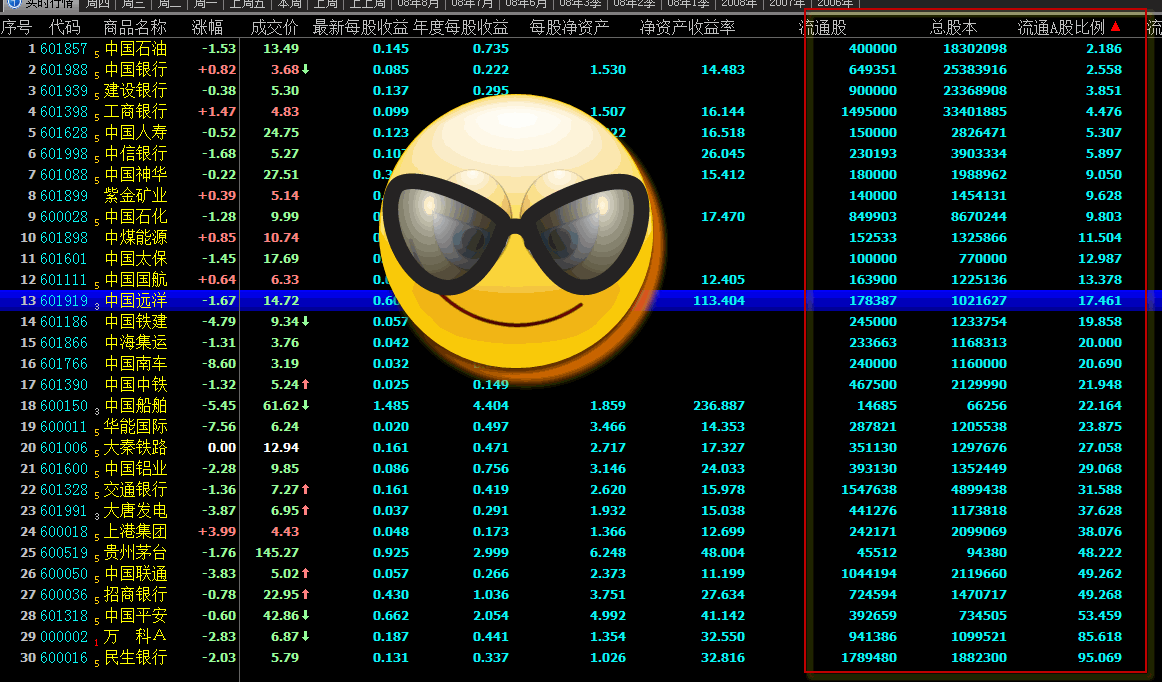This screenshot has width=1162, height=682.
Task: Click the 61.62 price of 中国船舶
Action: (281, 405)
